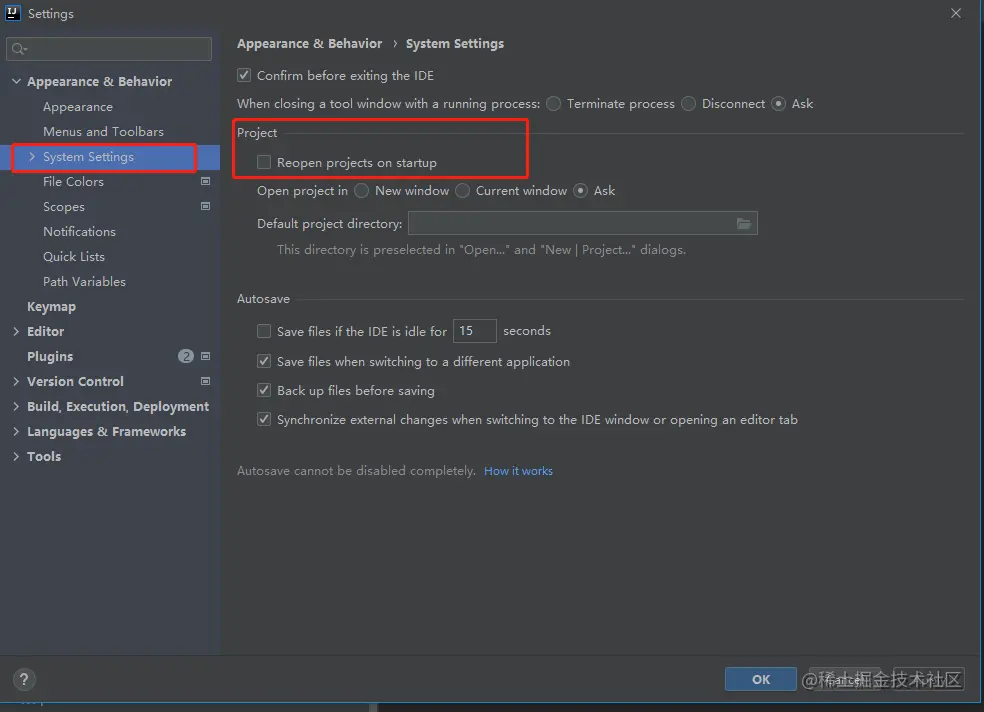Select Current window radio button
This screenshot has height=712, width=984.
[x=463, y=191]
